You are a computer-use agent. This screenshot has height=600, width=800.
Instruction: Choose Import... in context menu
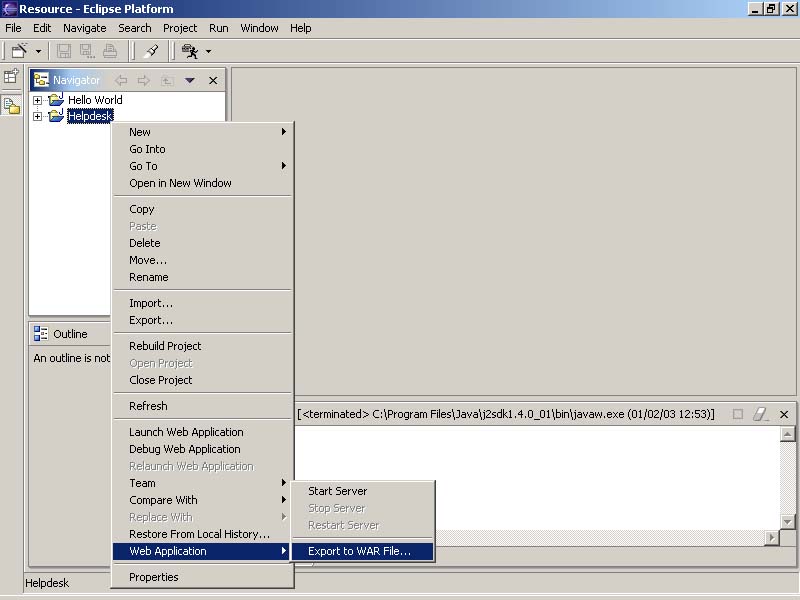203,303
